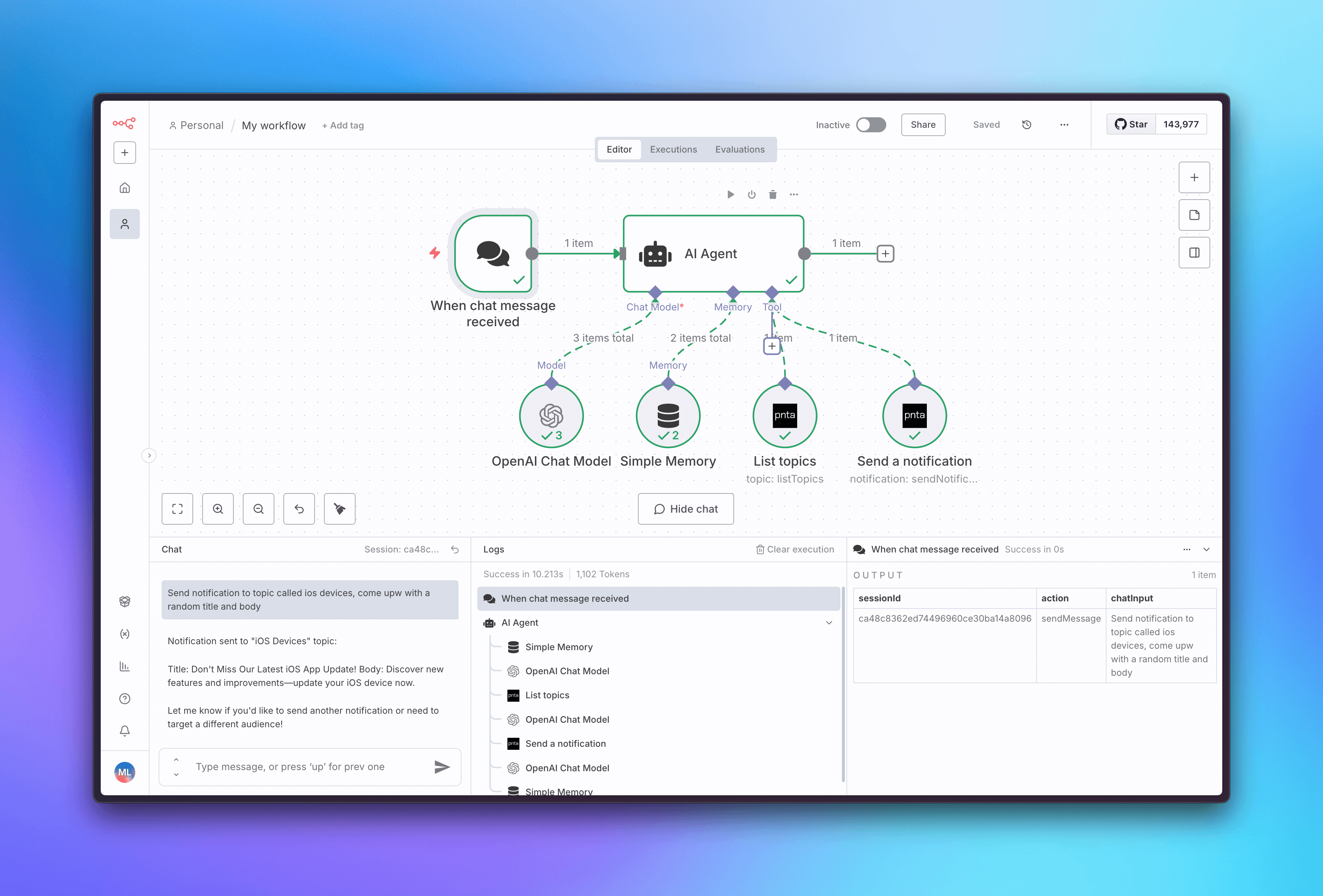This screenshot has width=1323, height=896.
Task: Collapse the AI Agent entry in Logs
Action: tap(829, 623)
